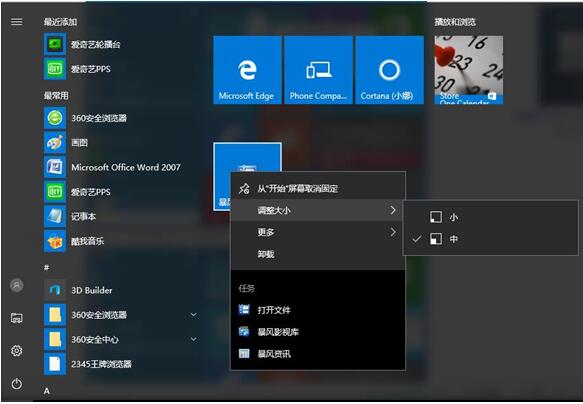Screen dimensions: 583x404
Task: Open Phone Companion tile
Action: point(318,70)
